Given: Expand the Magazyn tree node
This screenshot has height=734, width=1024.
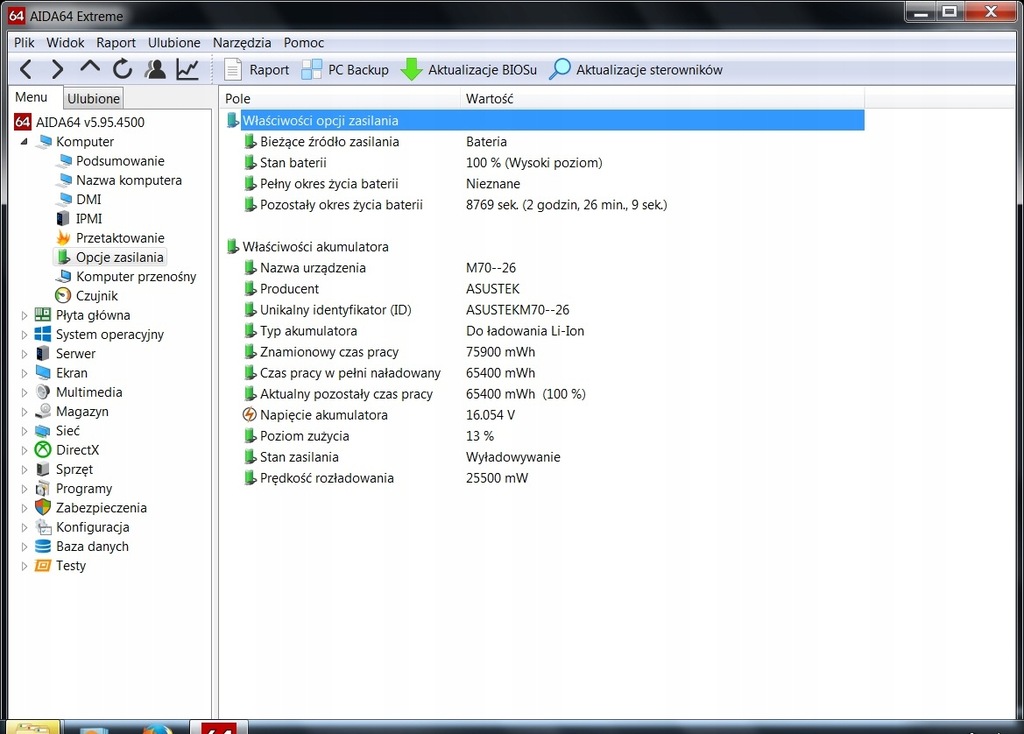Looking at the screenshot, I should pos(24,411).
